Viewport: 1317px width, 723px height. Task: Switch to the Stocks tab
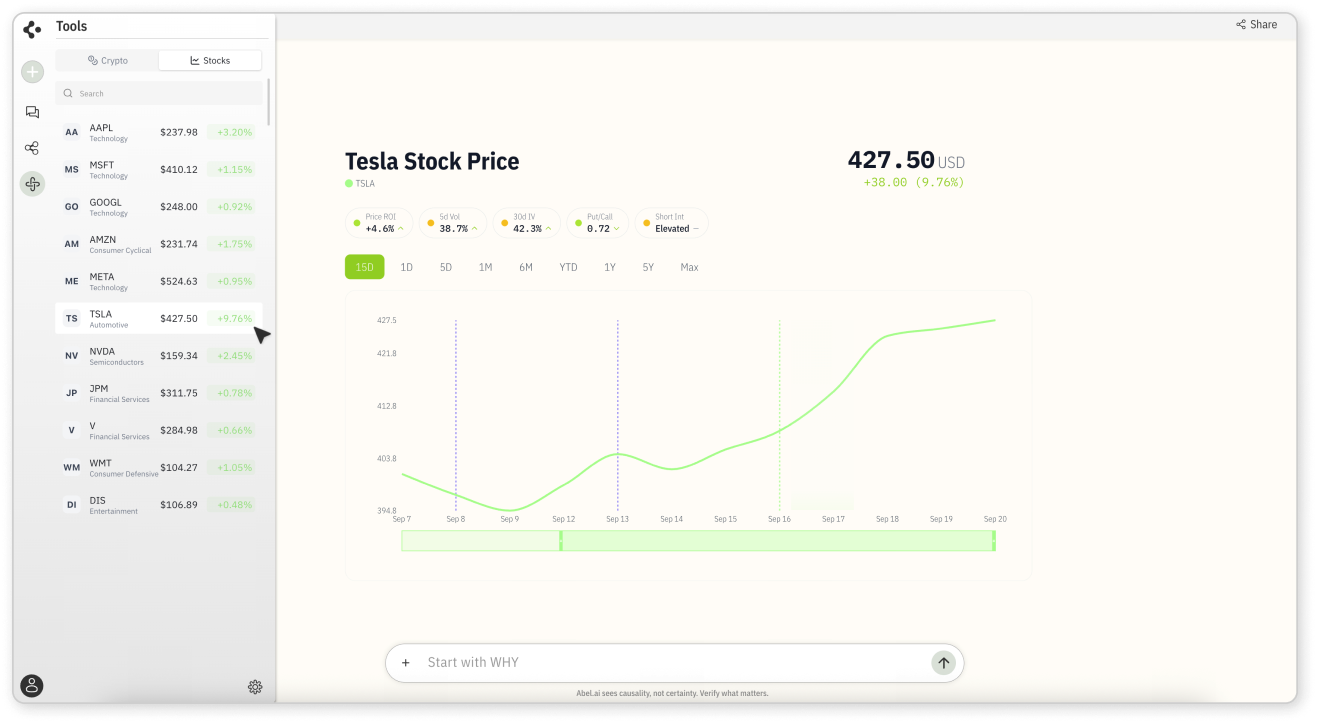(210, 61)
